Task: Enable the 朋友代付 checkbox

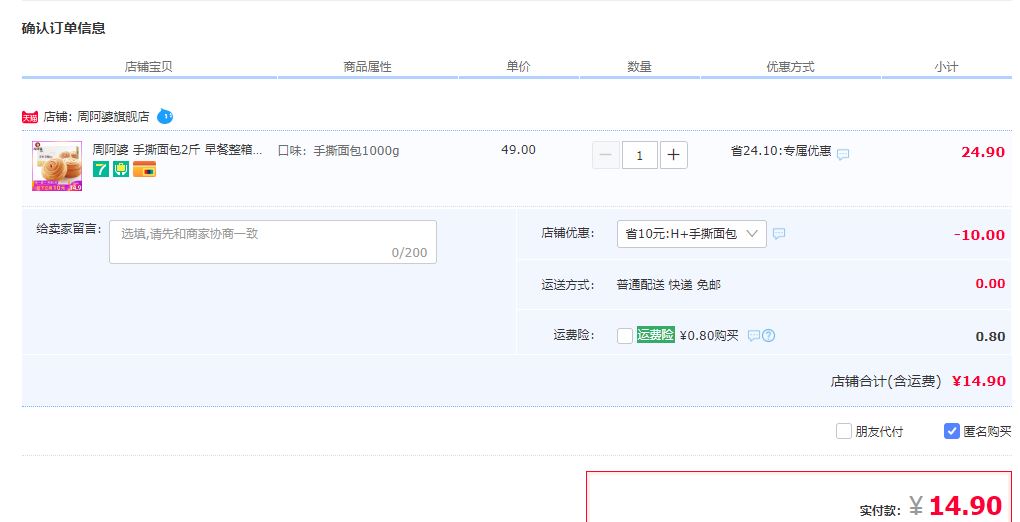Action: (844, 431)
